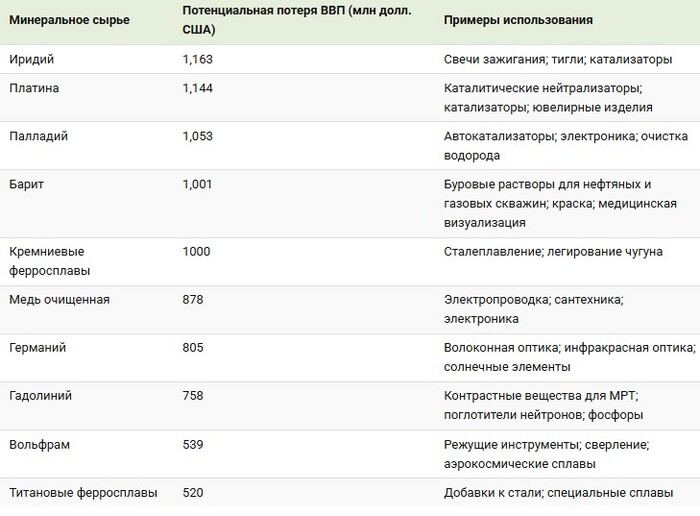Click the 'Кремниевые ферросплавы' cell
700x516 pixels.
coord(48,261)
